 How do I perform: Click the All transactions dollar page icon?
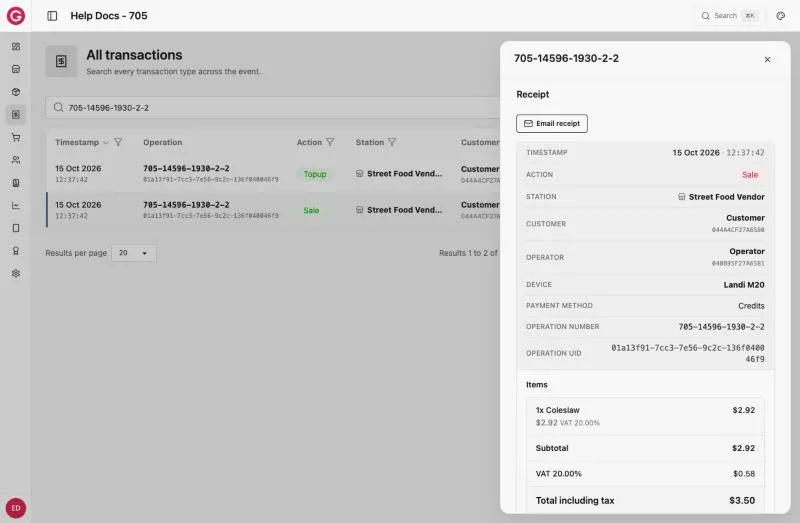pyautogui.click(x=61, y=61)
